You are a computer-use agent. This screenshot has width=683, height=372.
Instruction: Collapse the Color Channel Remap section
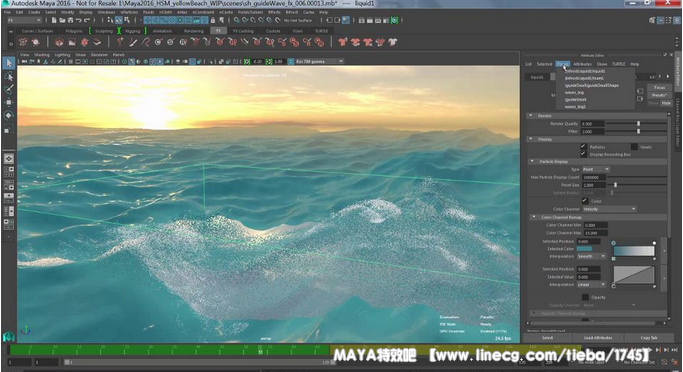(534, 216)
